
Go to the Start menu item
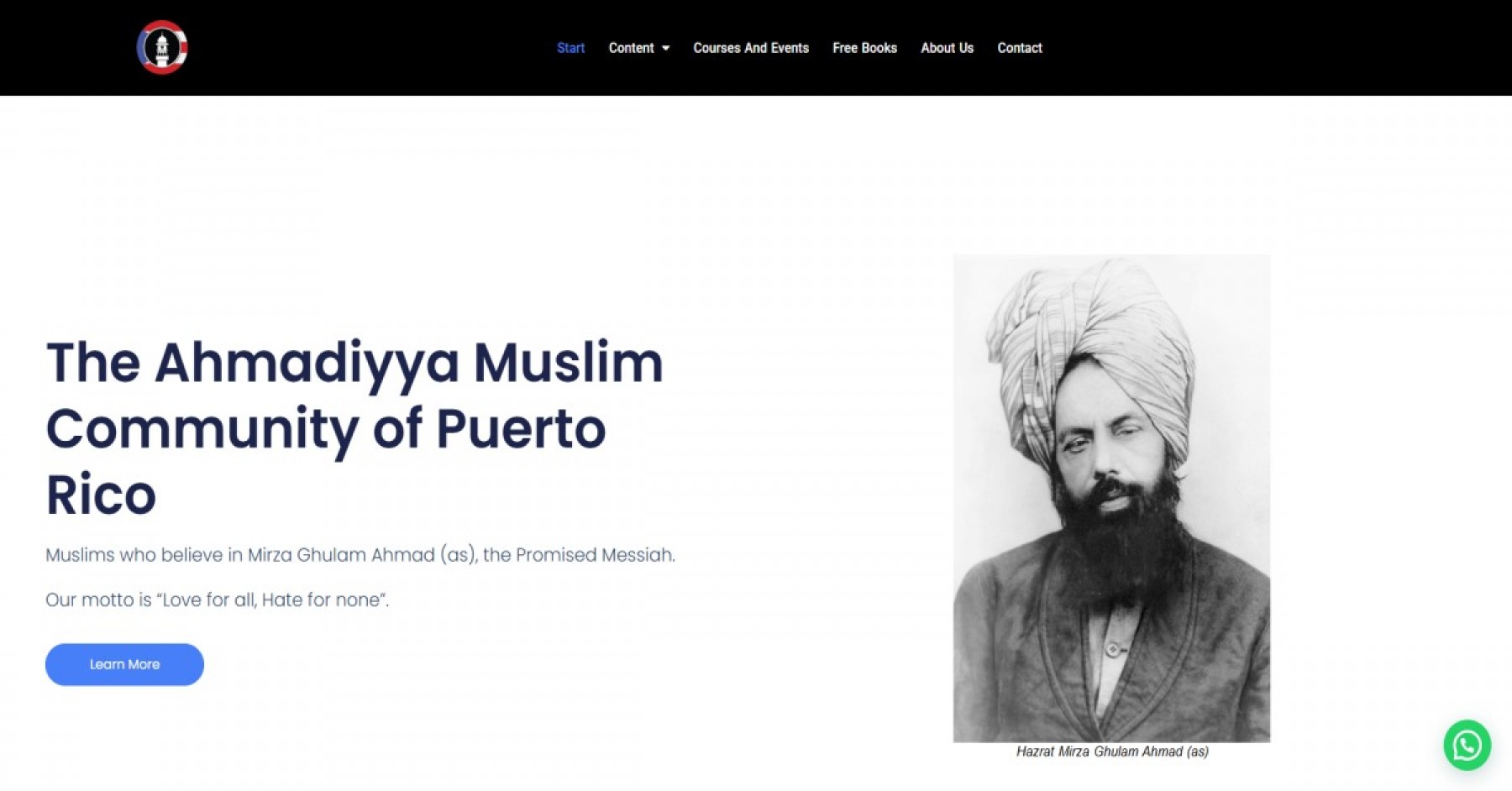pos(570,48)
